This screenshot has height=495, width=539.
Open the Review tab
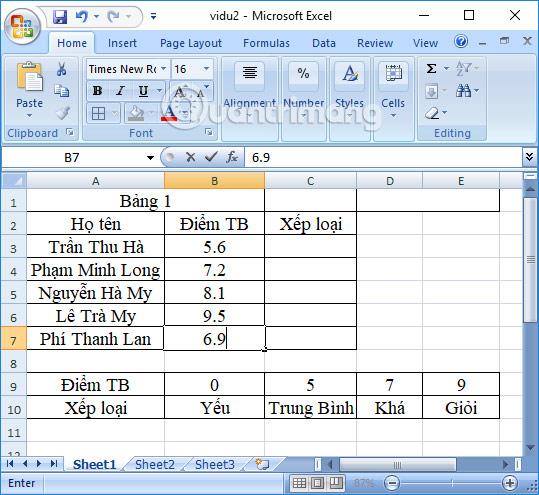pos(375,43)
